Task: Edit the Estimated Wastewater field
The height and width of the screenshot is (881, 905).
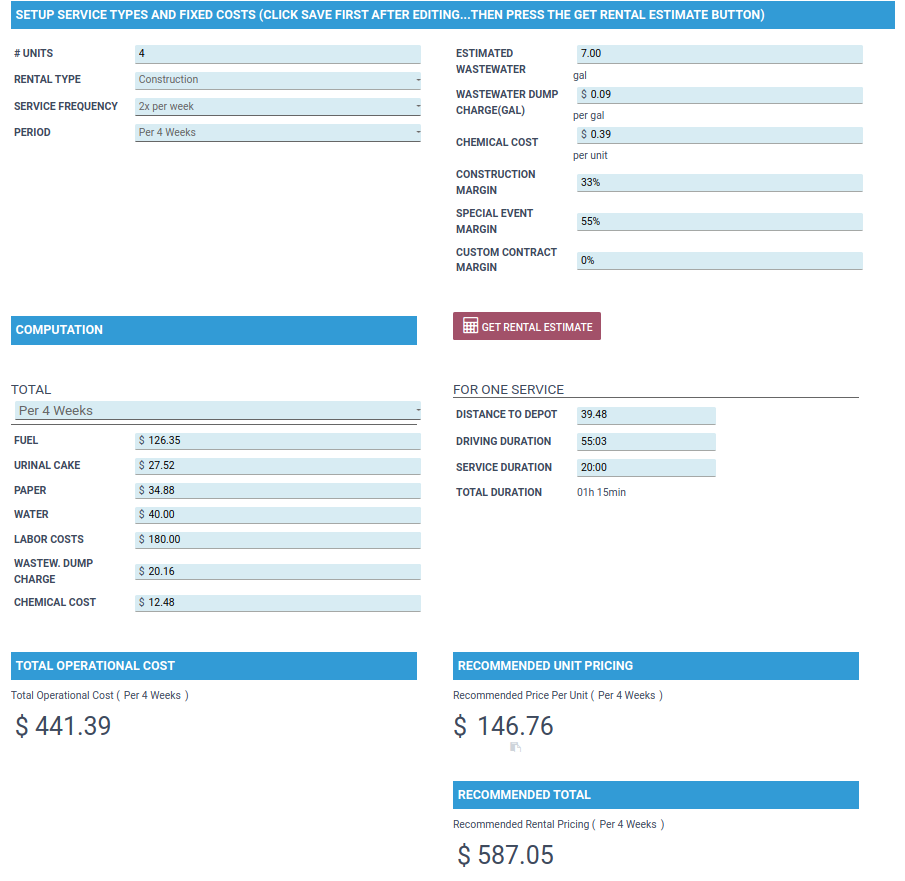Action: 718,54
